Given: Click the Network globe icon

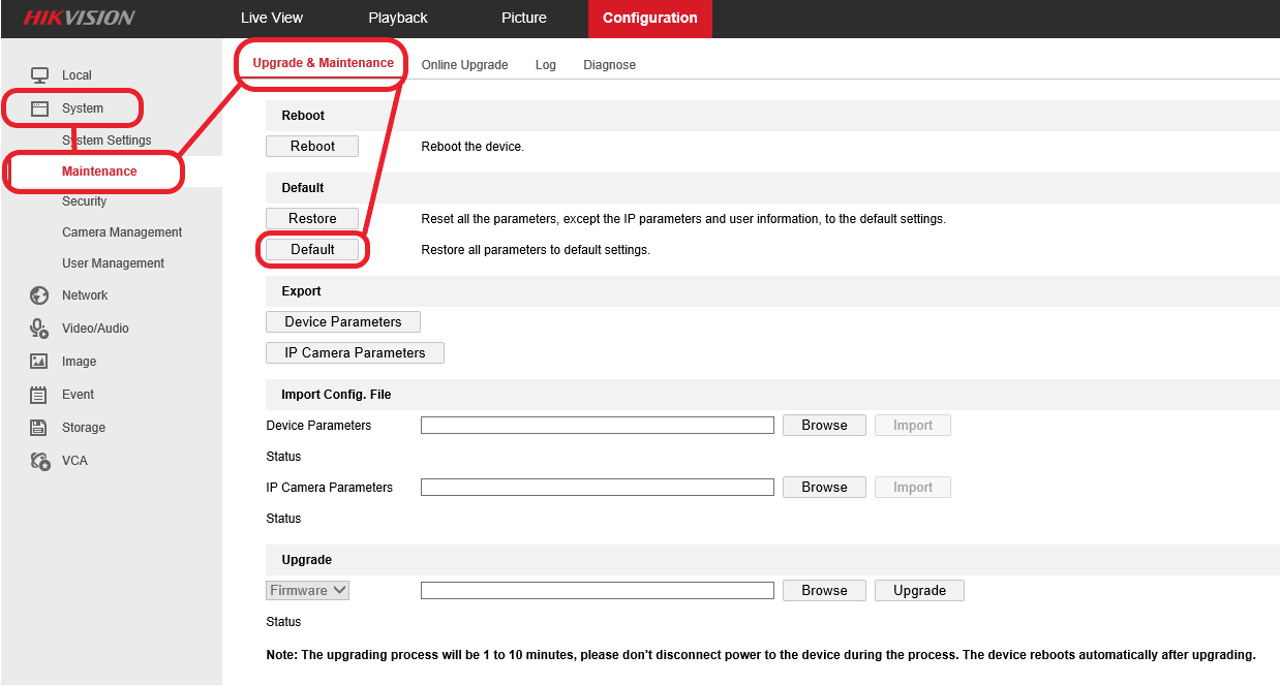Looking at the screenshot, I should click(x=40, y=295).
